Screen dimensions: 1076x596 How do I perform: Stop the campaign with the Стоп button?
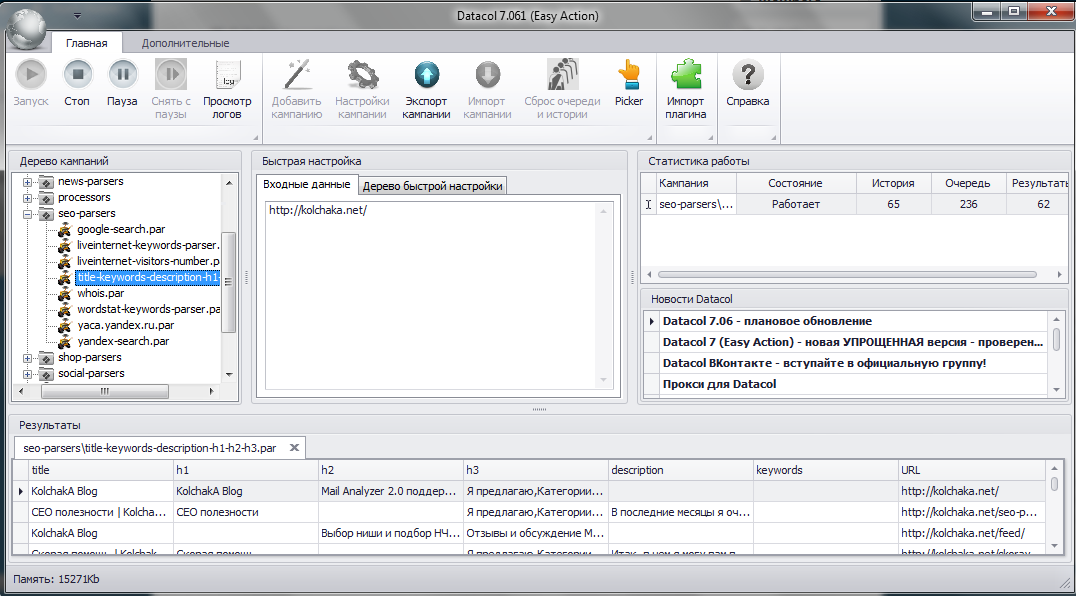tap(77, 75)
